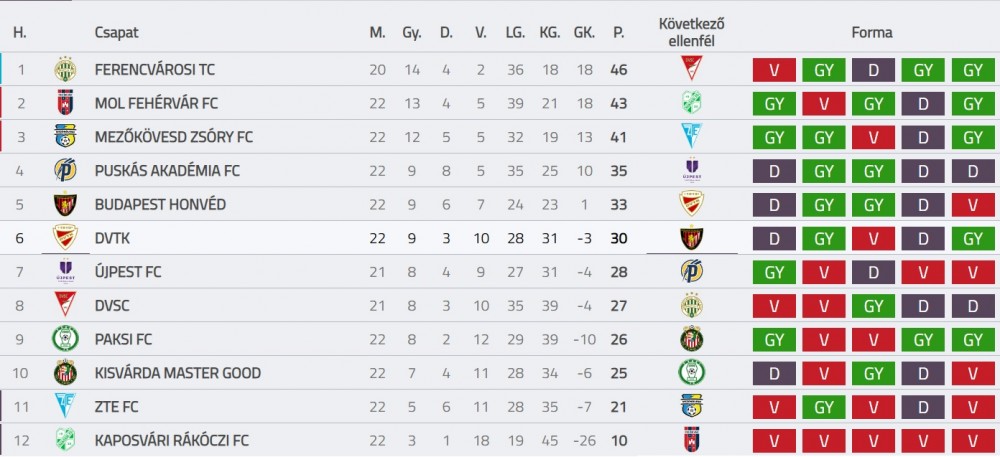Click Ferencváros's next opponent DVSC crest
Screen dimensions: 1000x457
click(x=691, y=68)
